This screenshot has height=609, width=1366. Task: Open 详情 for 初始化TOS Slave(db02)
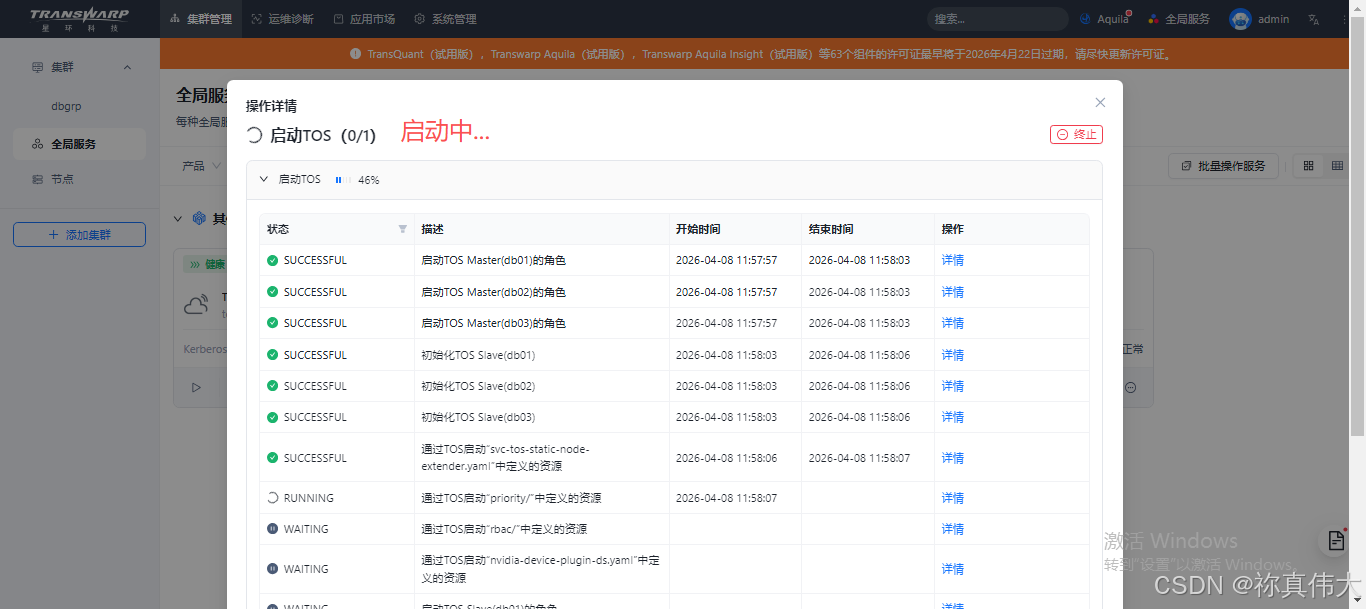[953, 386]
